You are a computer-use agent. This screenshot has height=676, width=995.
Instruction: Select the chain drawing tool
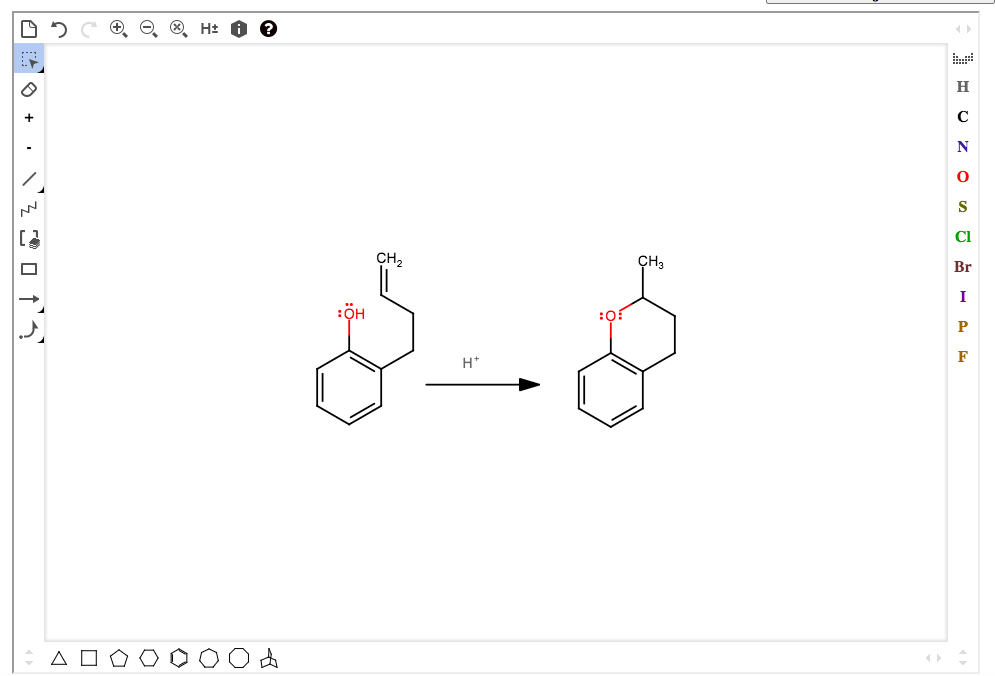30,208
